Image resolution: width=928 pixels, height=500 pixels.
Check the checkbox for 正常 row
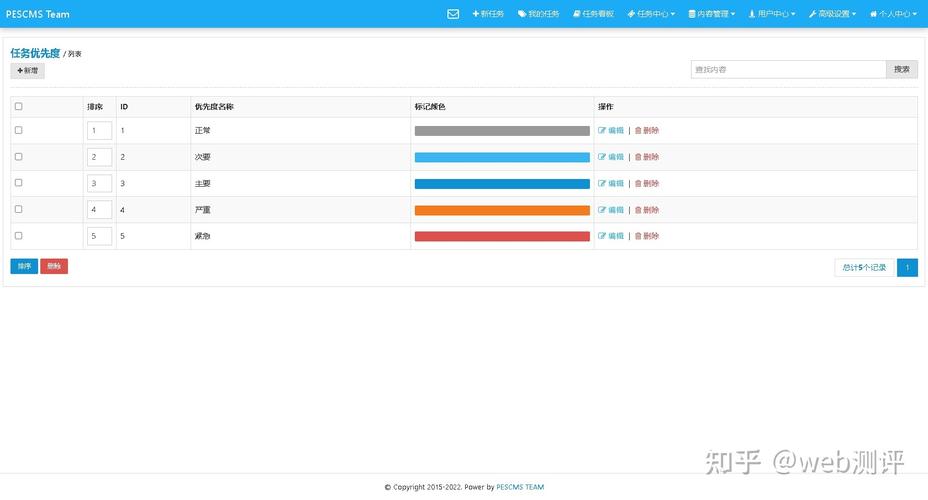[x=18, y=130]
